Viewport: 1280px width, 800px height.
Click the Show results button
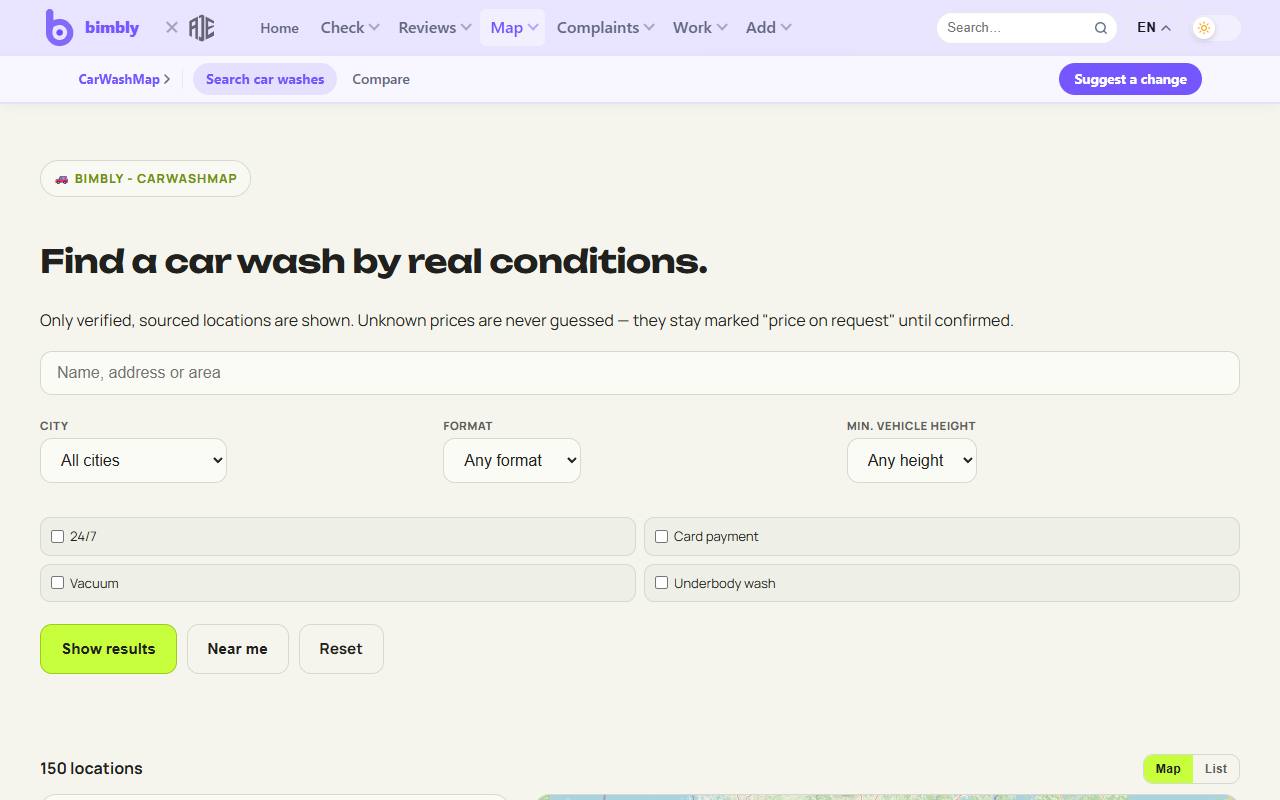click(108, 649)
